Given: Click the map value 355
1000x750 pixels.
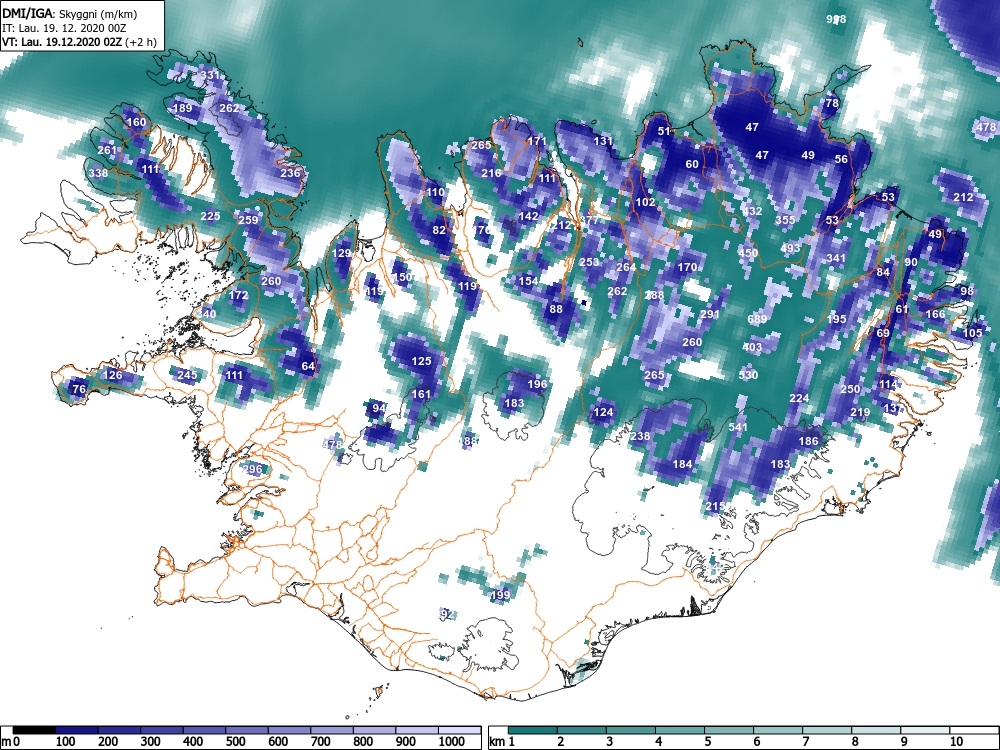Looking at the screenshot, I should 785,219.
